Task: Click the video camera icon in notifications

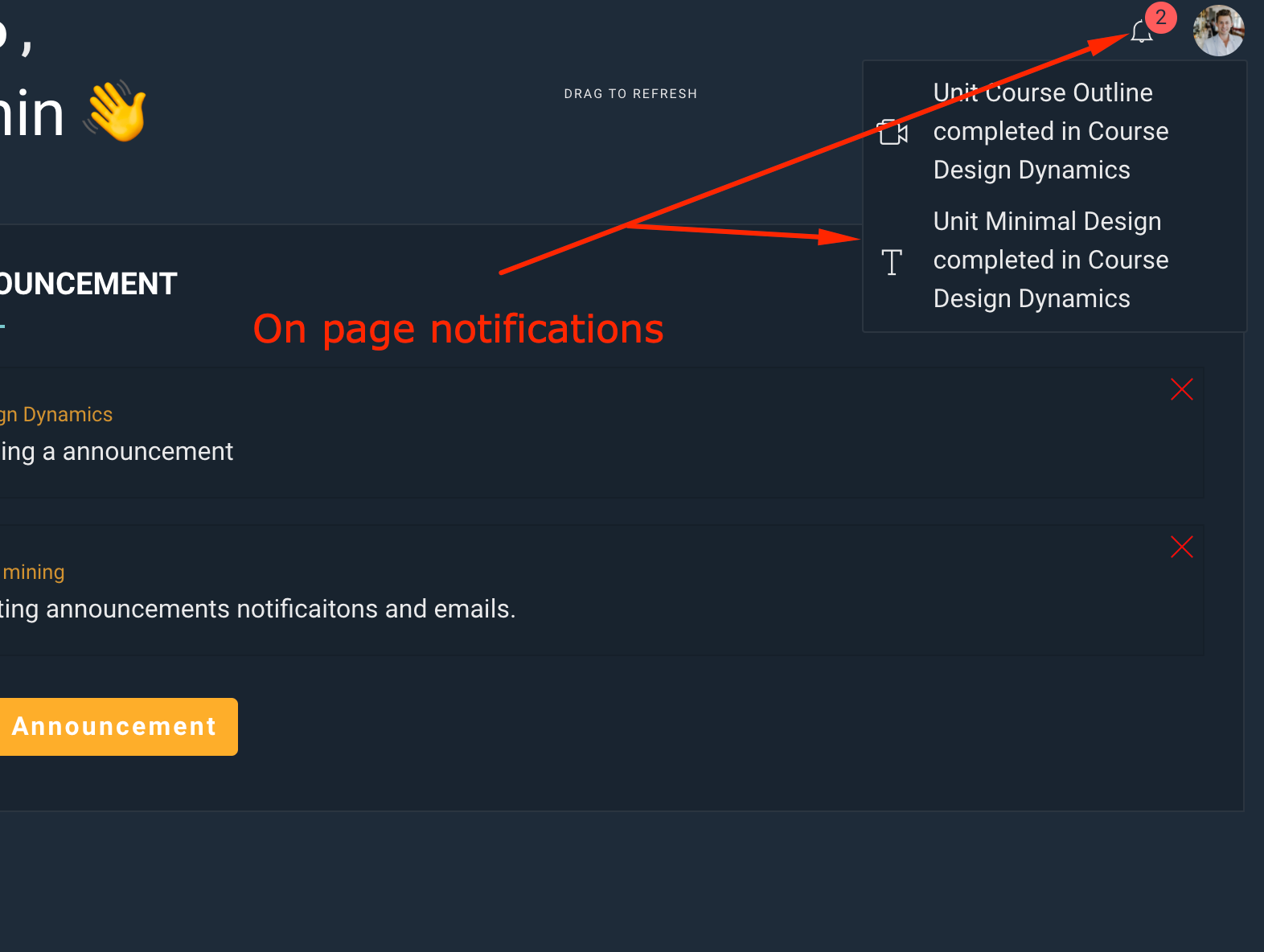Action: pos(893,132)
